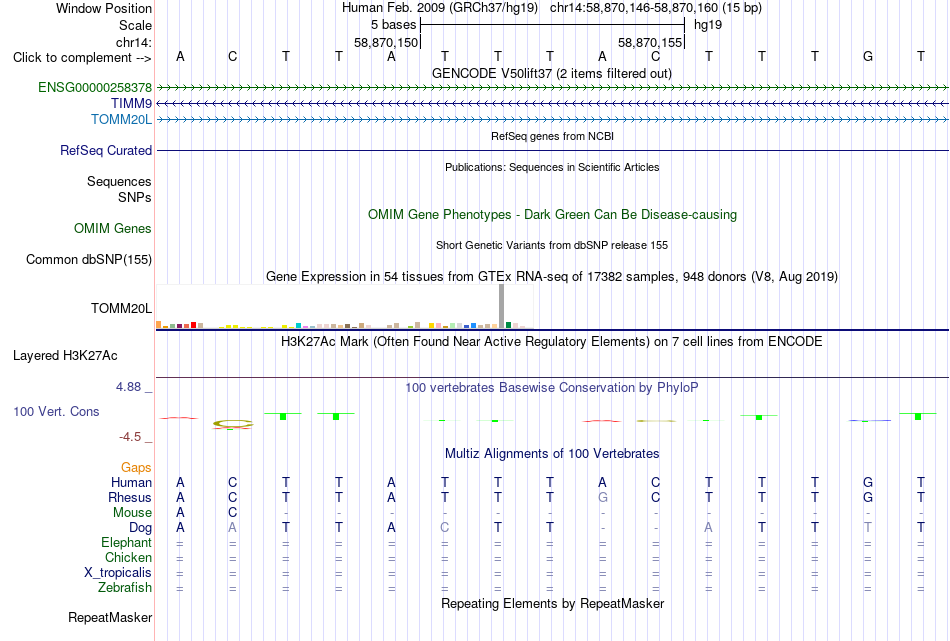
Task: Click the 'Click to complement -->' label
Action: coord(82,58)
